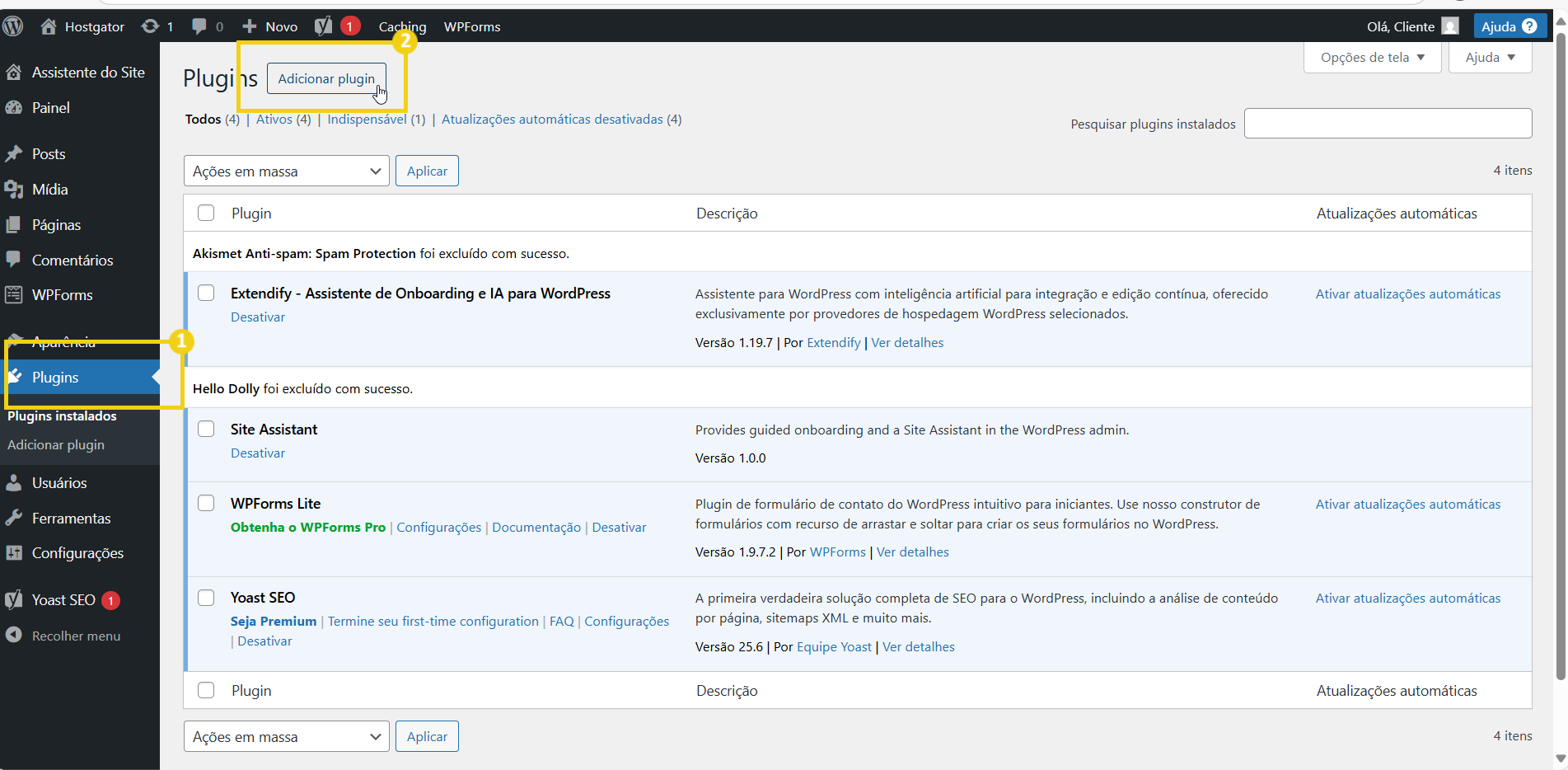Click the Hostgator home icon
The width and height of the screenshot is (1568, 770).
click(x=49, y=26)
